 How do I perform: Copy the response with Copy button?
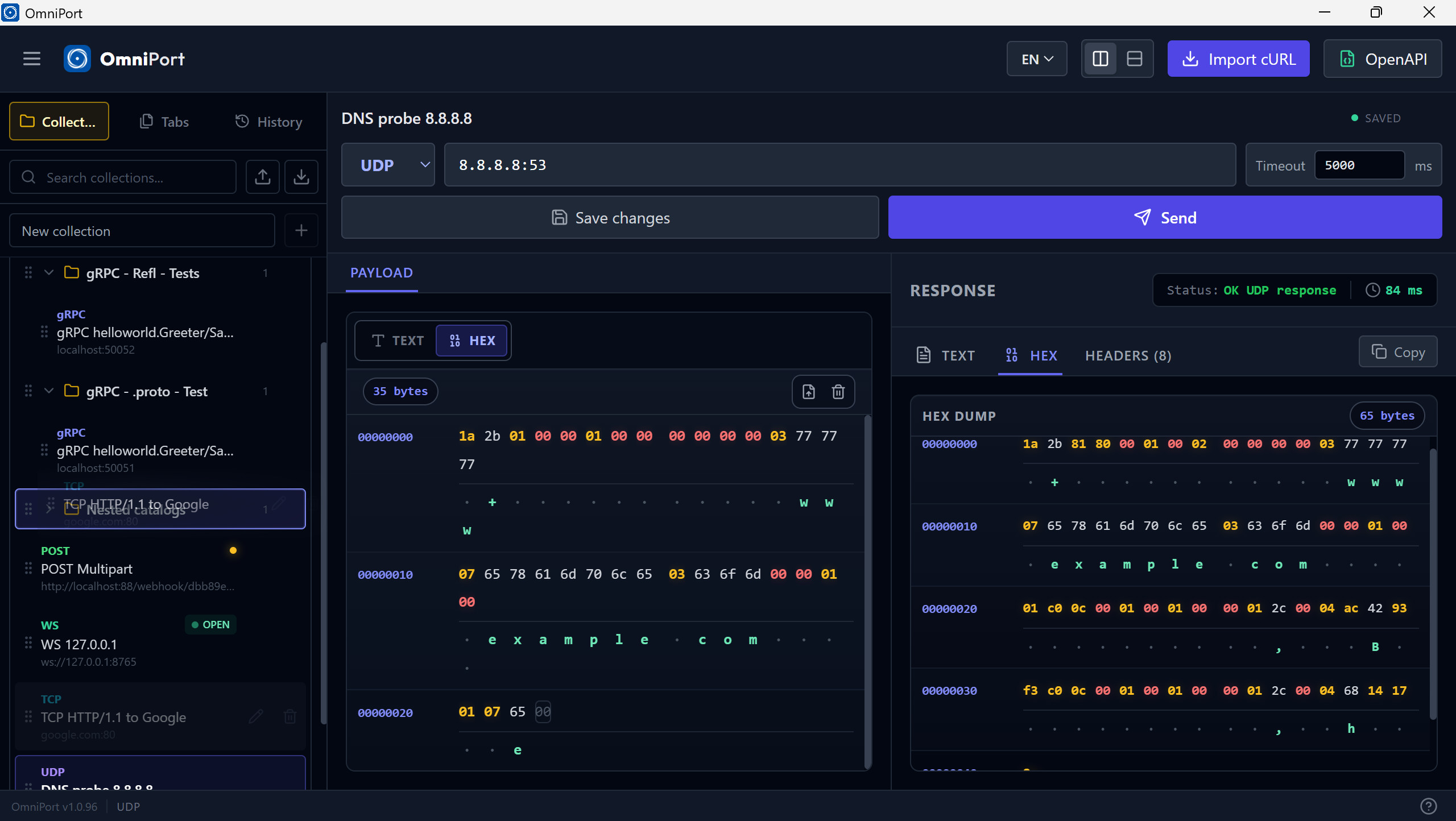[1398, 352]
